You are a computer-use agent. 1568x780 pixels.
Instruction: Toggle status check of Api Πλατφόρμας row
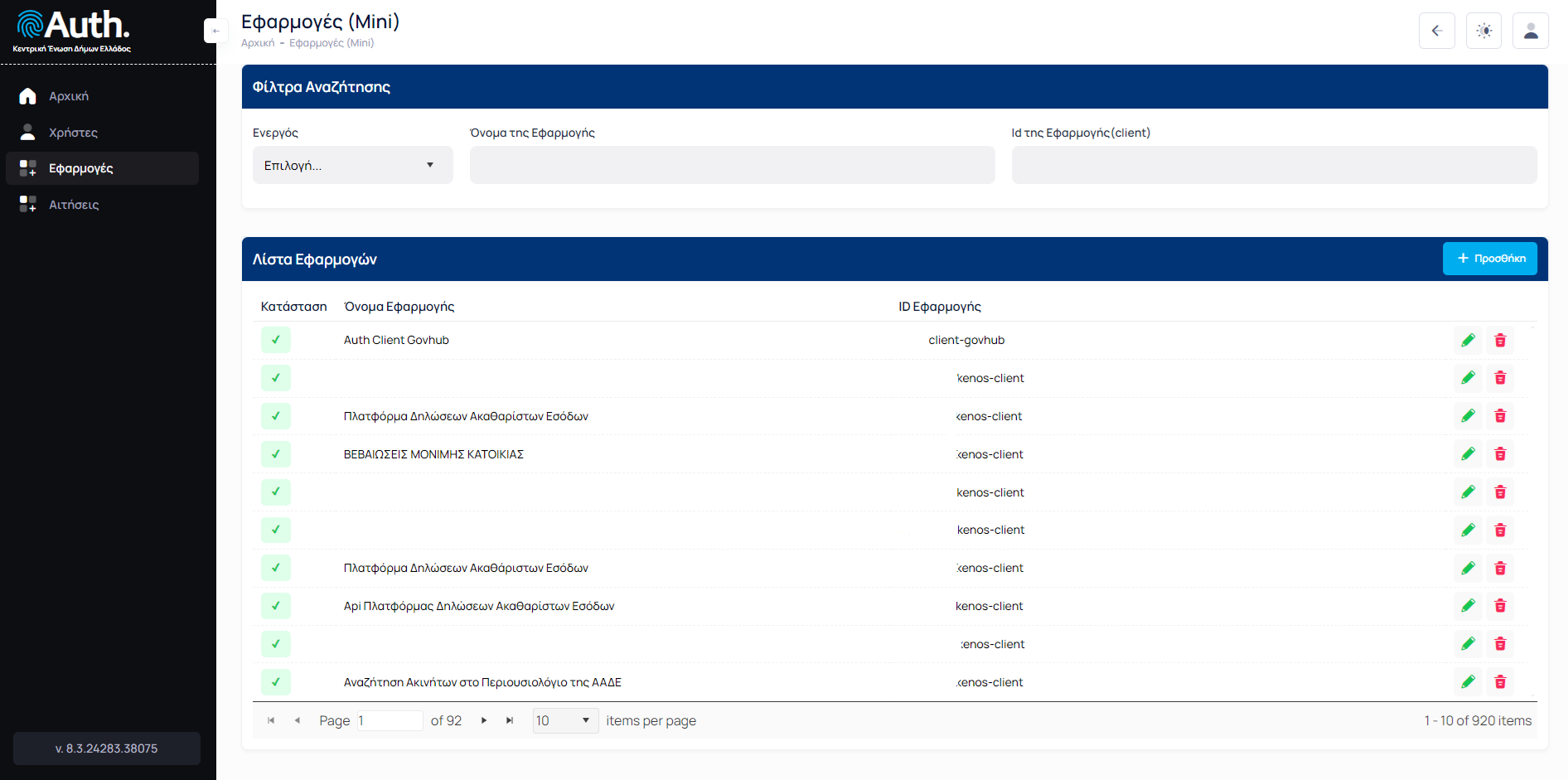pyautogui.click(x=276, y=606)
